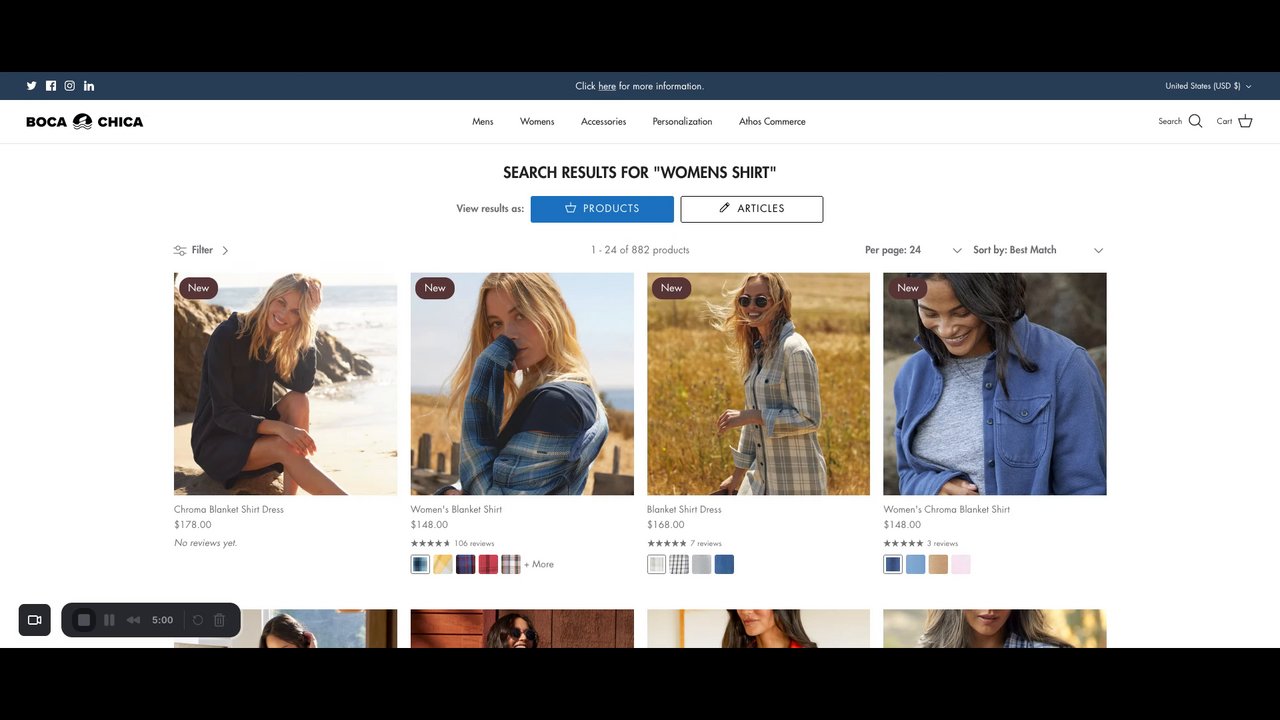Restart the recording
Image resolution: width=1280 pixels, height=720 pixels.
[198, 620]
